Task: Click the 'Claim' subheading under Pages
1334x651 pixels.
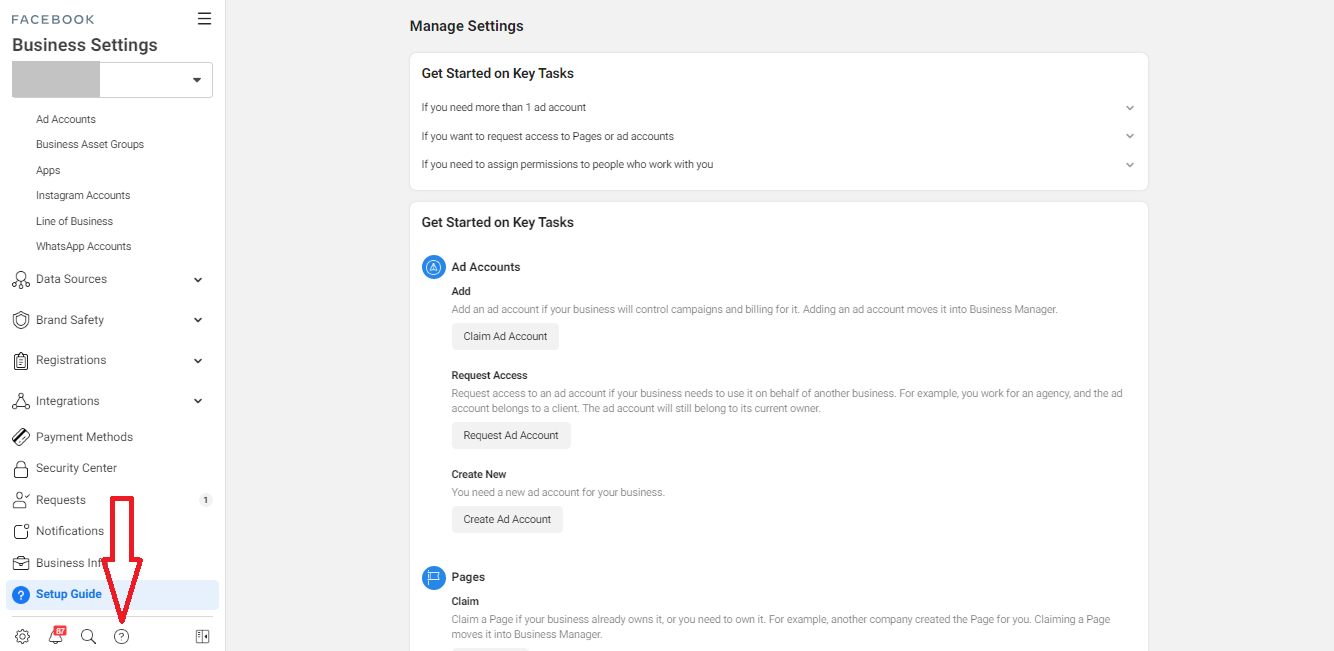Action: coord(465,601)
